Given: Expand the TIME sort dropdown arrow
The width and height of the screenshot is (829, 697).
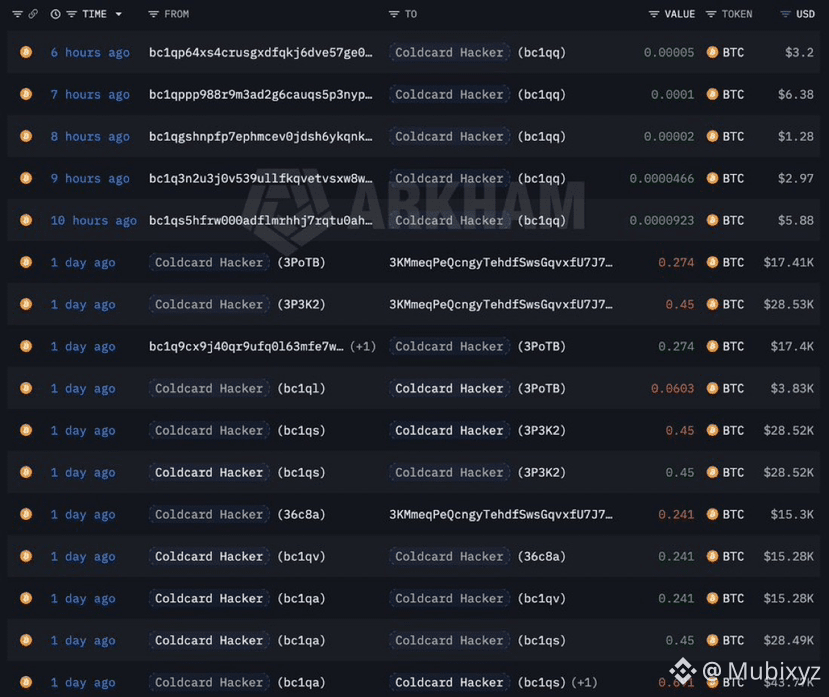Looking at the screenshot, I should 118,14.
